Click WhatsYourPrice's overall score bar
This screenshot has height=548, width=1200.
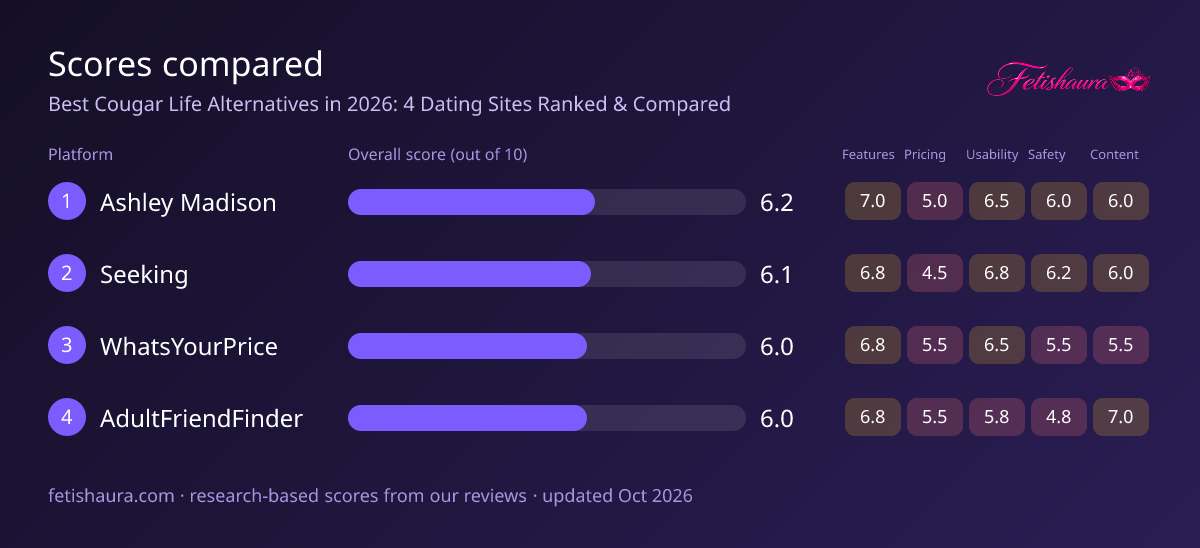(546, 345)
